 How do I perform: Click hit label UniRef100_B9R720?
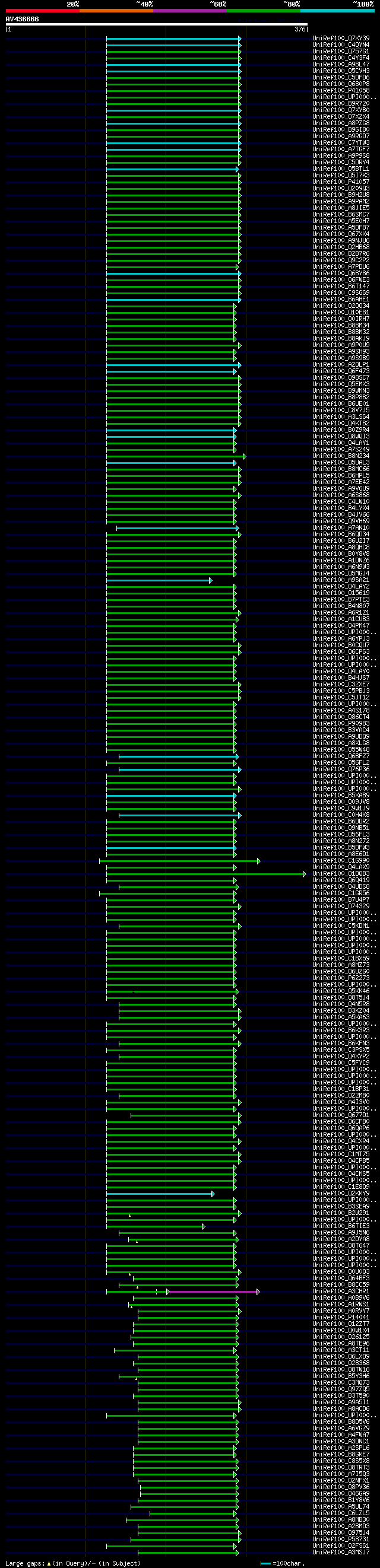341,103
